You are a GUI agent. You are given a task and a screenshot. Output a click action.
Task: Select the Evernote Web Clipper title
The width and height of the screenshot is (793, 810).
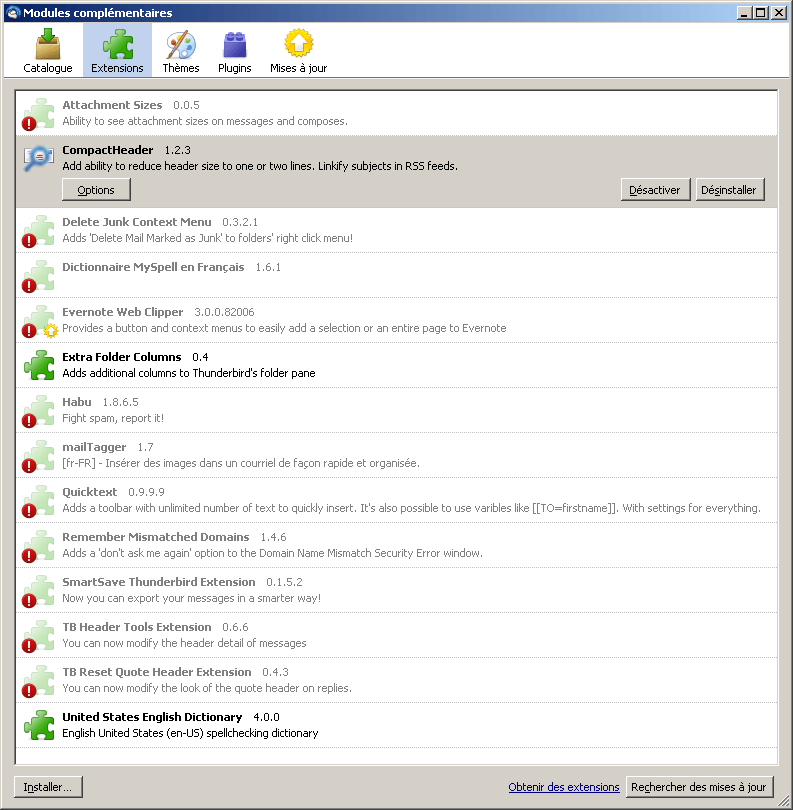point(123,312)
